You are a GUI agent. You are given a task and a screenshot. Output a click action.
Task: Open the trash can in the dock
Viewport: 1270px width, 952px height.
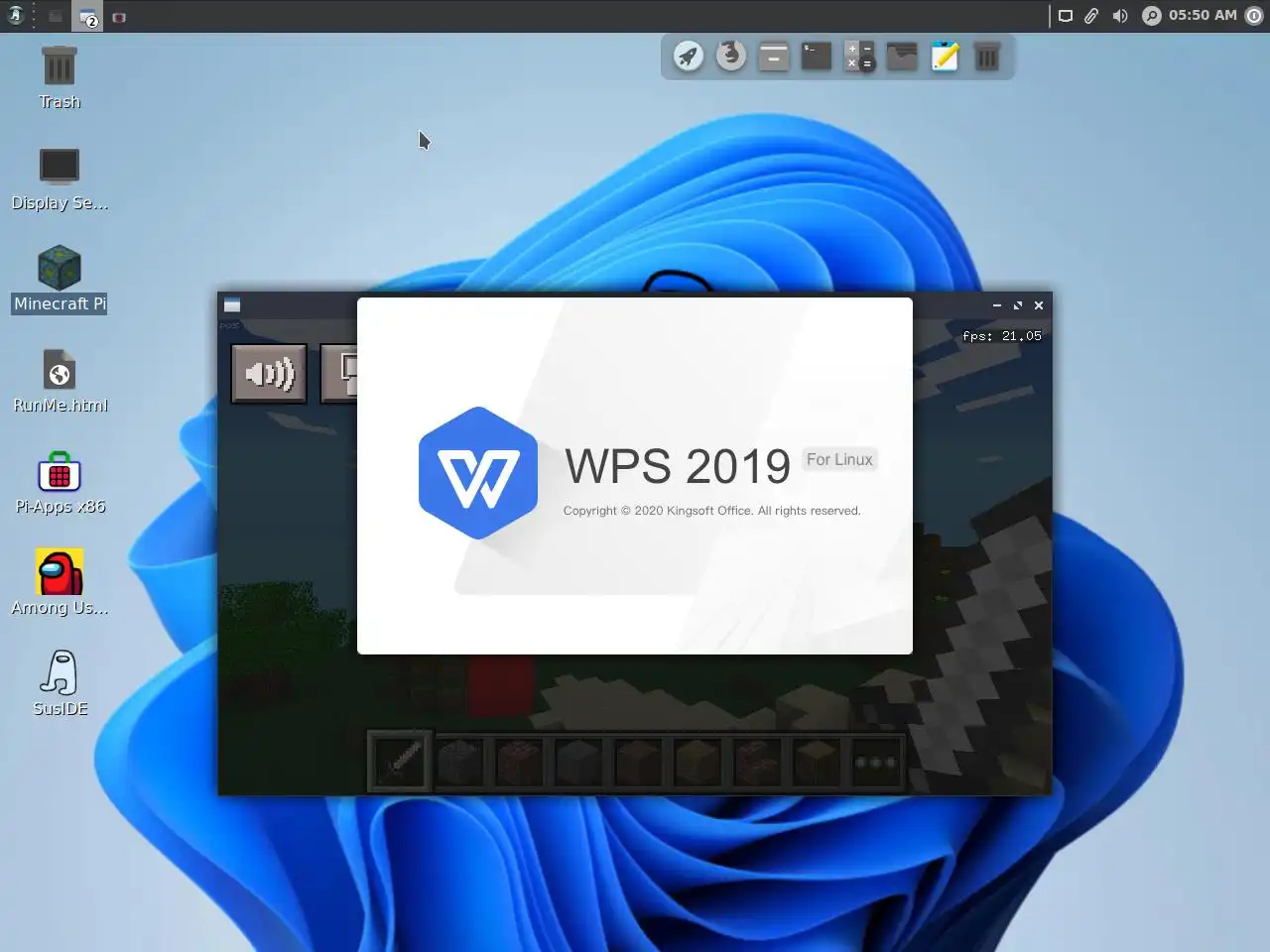[987, 57]
